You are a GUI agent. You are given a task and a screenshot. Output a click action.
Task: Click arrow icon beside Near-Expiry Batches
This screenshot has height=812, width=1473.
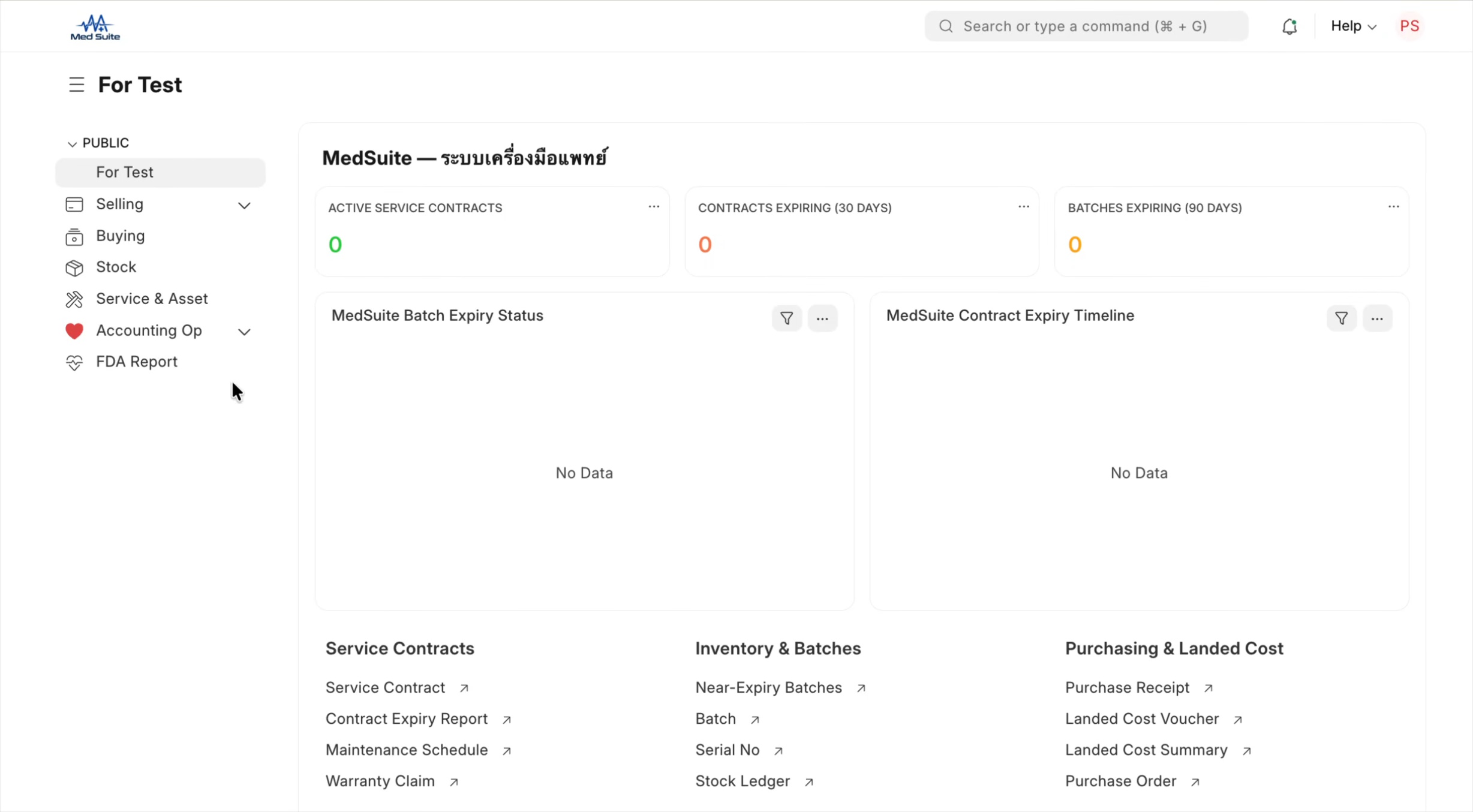[x=861, y=688]
